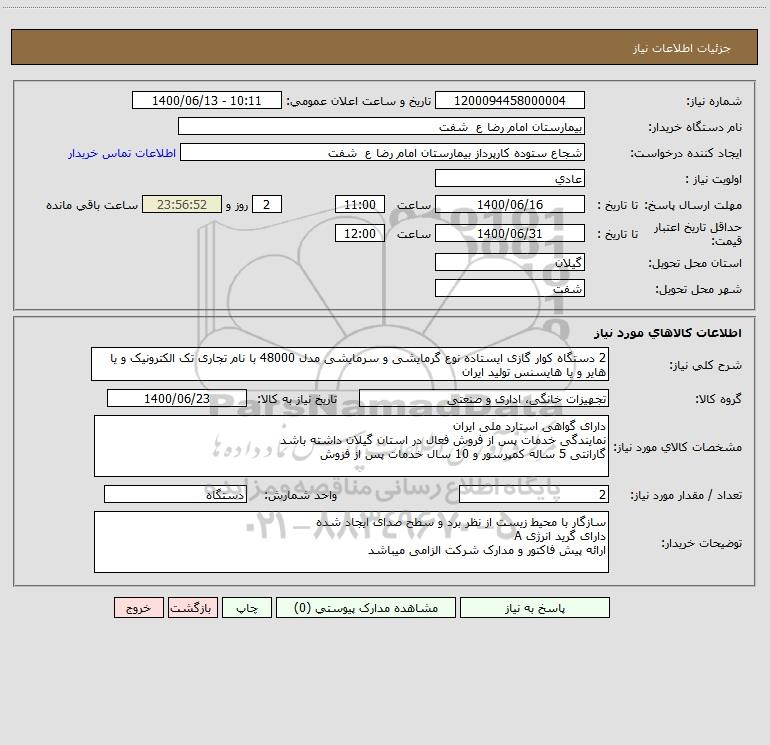Click the بازگشت back button
The width and height of the screenshot is (770, 745).
click(x=193, y=608)
